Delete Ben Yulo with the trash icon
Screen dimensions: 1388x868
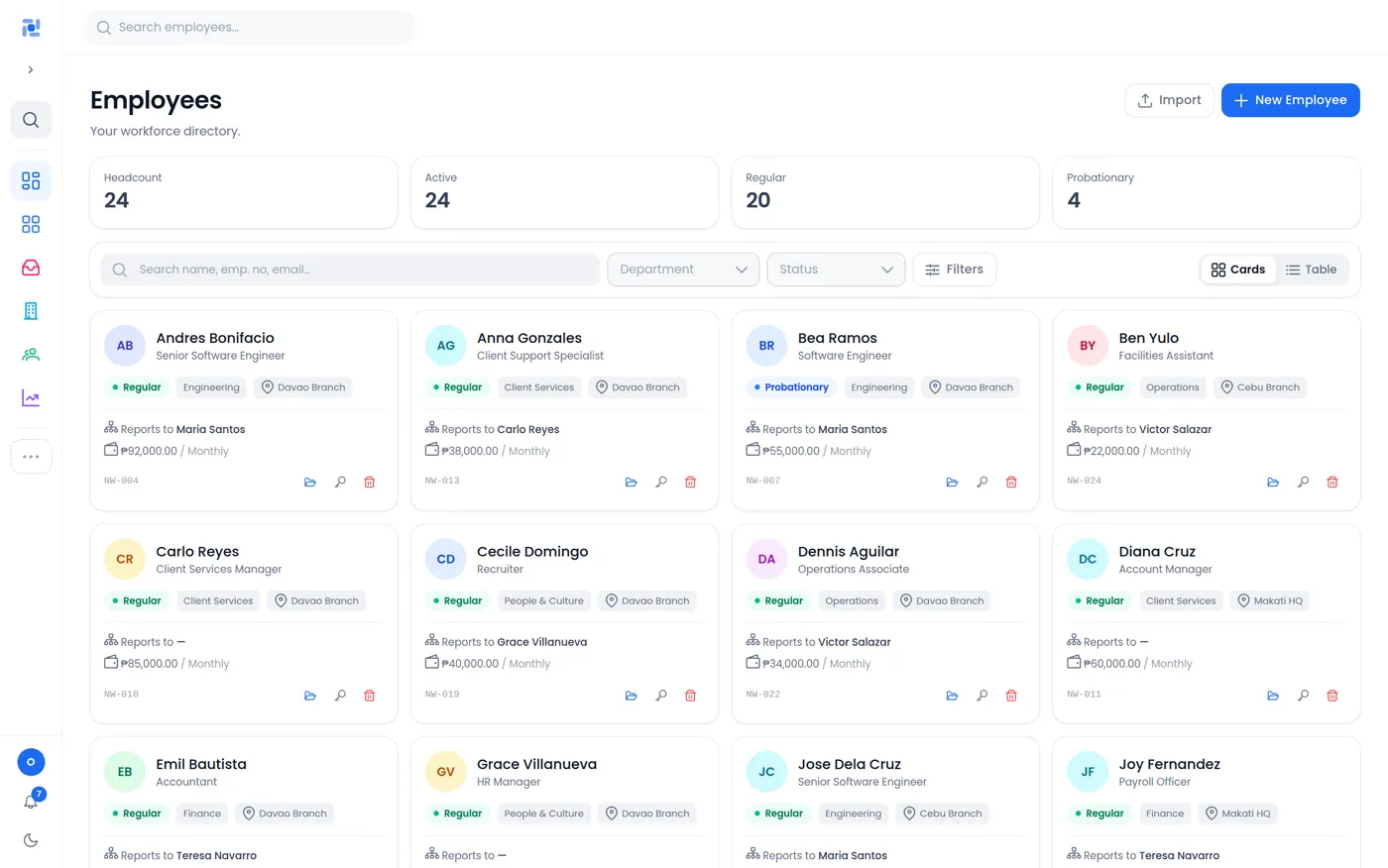1332,483
